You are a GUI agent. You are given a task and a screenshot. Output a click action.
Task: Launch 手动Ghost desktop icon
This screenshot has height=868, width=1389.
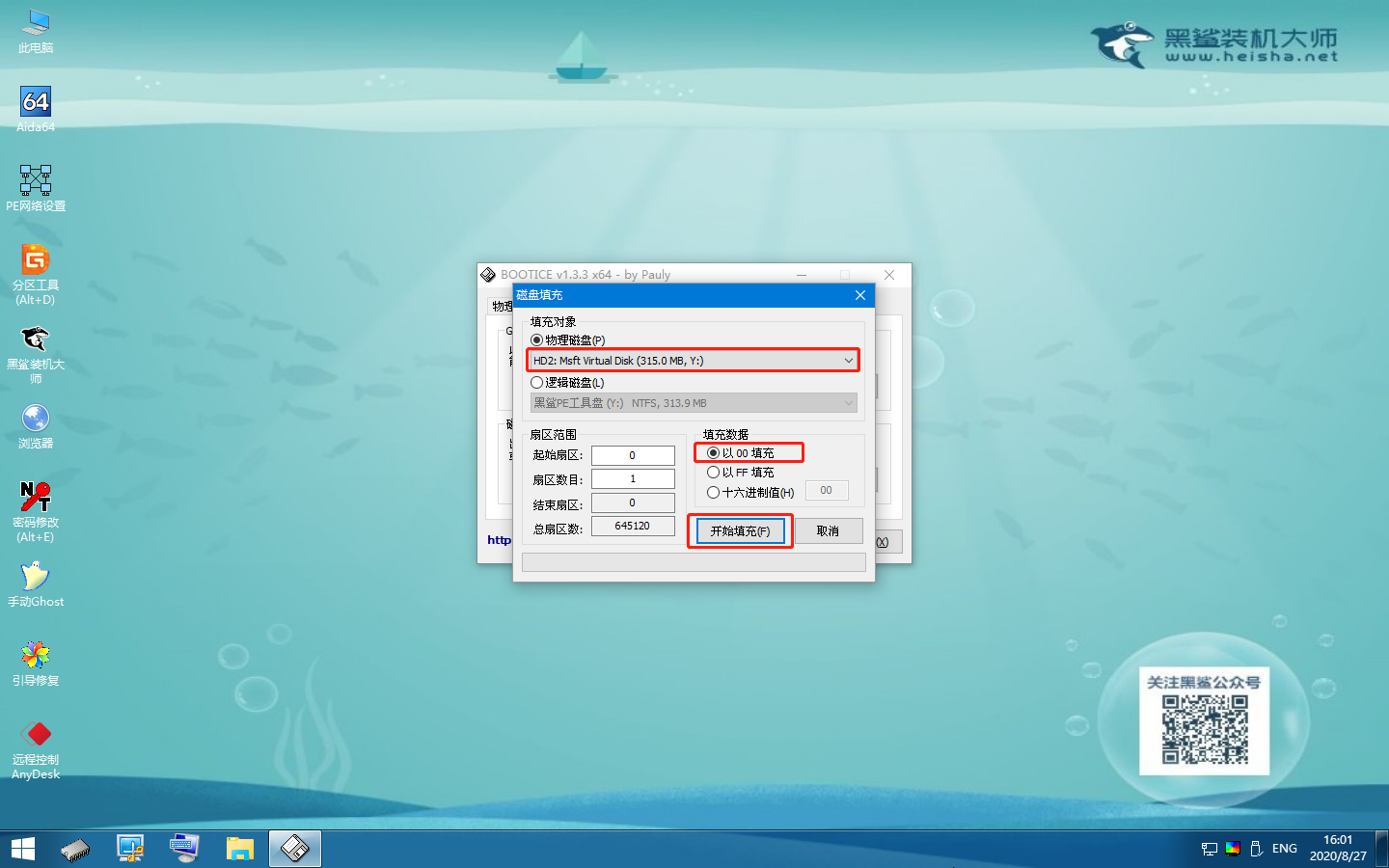[x=36, y=584]
